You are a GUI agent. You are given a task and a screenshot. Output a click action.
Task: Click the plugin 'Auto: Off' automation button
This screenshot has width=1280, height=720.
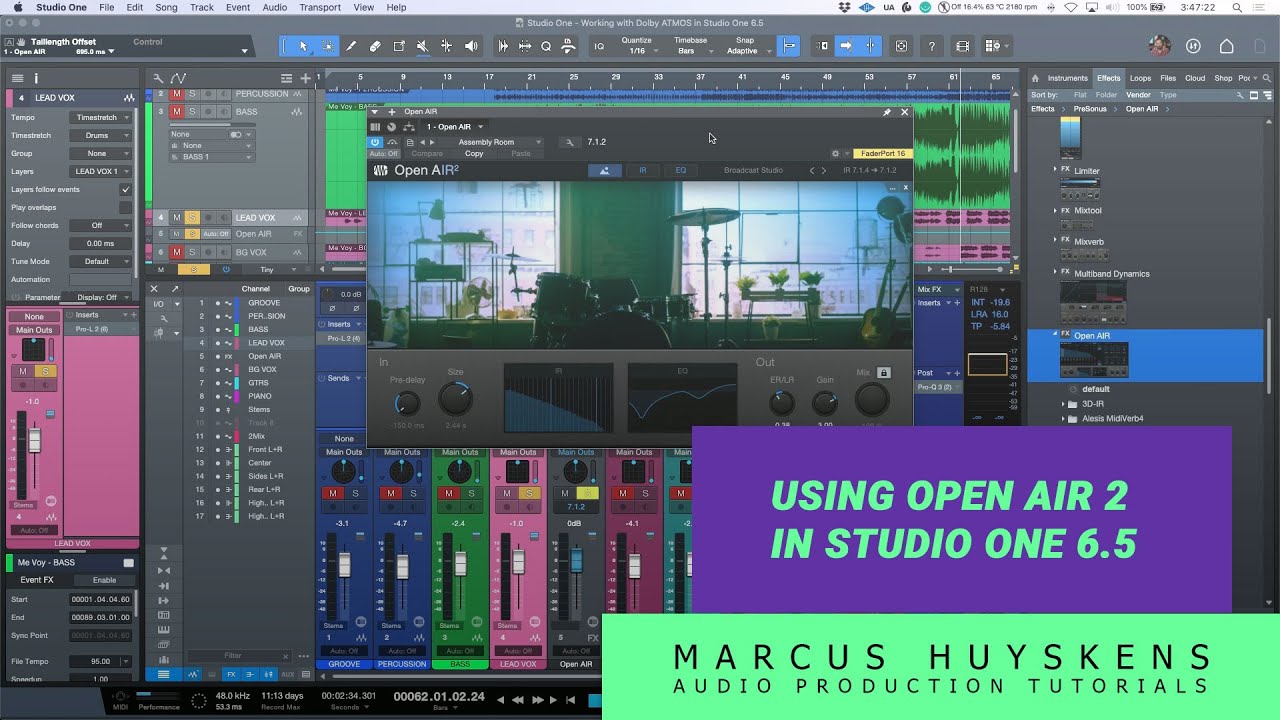384,154
